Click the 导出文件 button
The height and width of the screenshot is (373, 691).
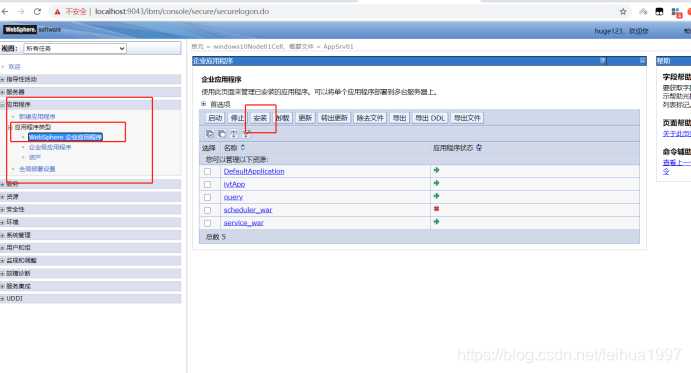pos(467,118)
